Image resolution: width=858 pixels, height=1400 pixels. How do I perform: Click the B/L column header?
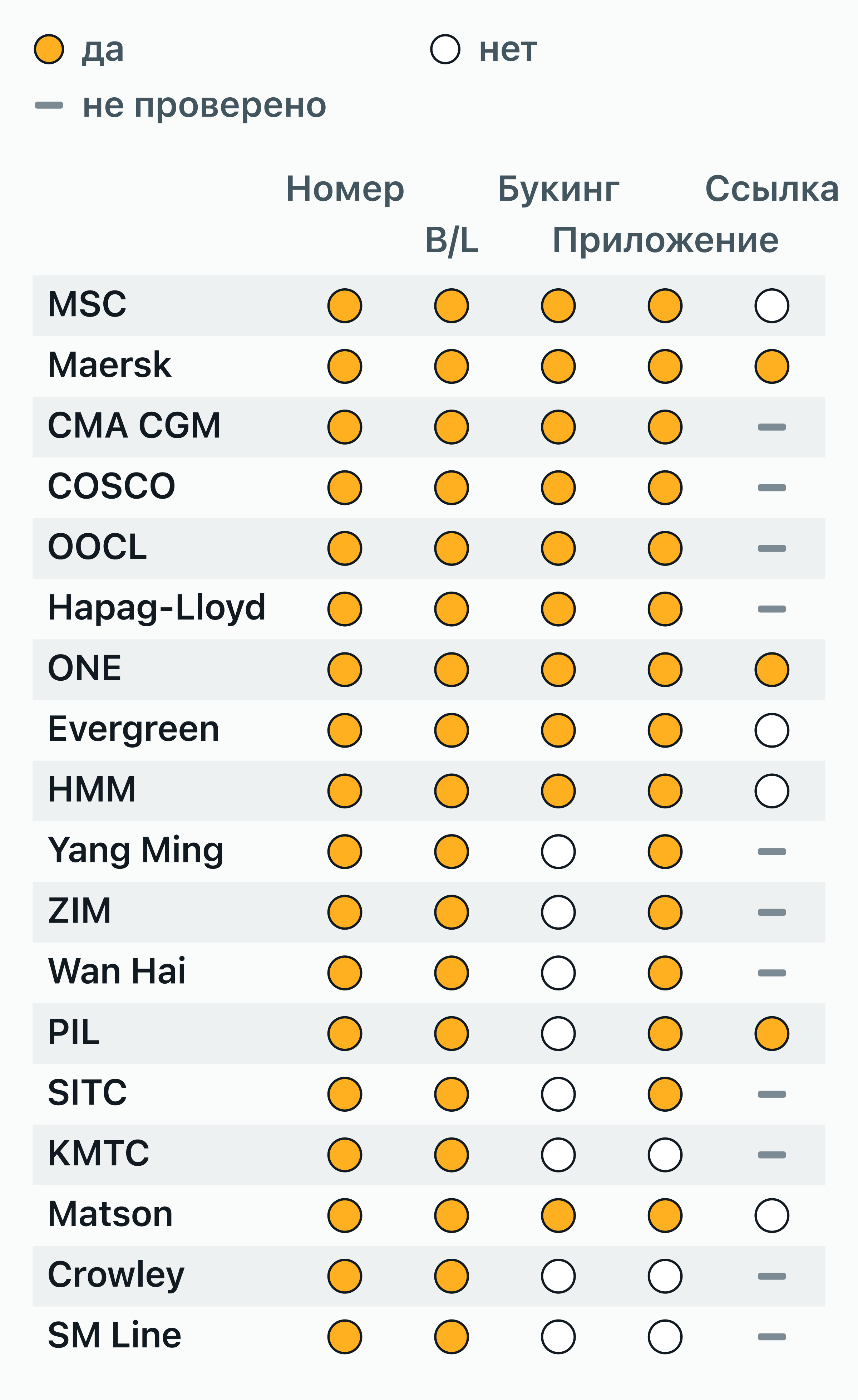click(x=452, y=240)
